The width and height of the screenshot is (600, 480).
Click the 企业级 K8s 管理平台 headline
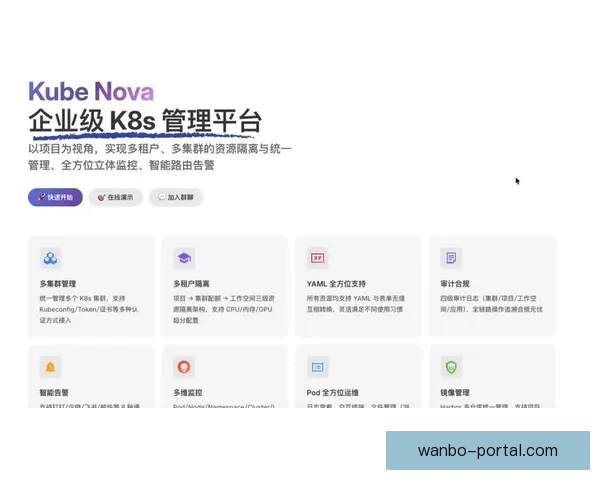click(145, 121)
